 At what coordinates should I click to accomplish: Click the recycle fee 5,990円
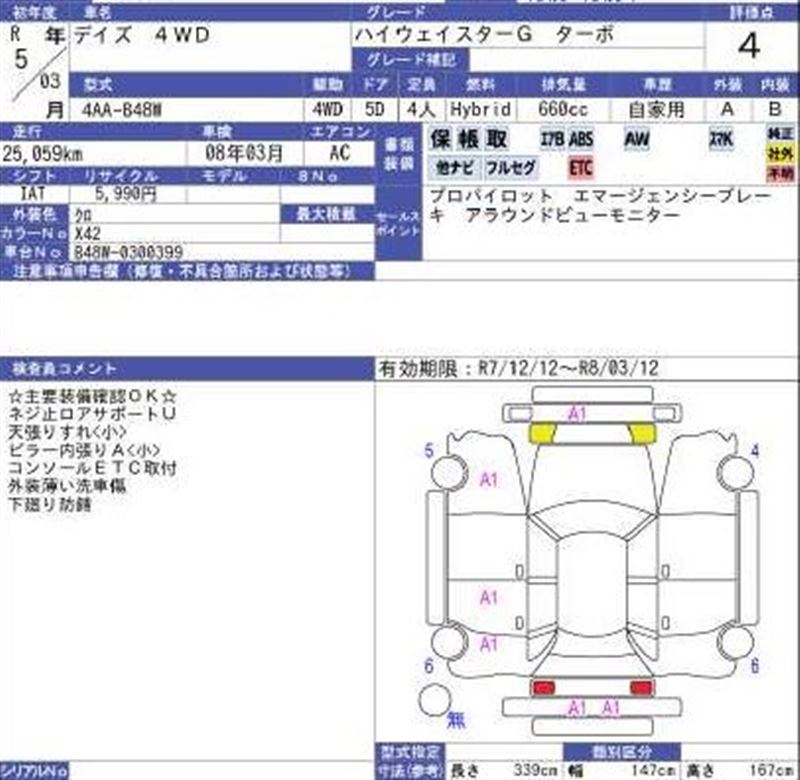(126, 194)
